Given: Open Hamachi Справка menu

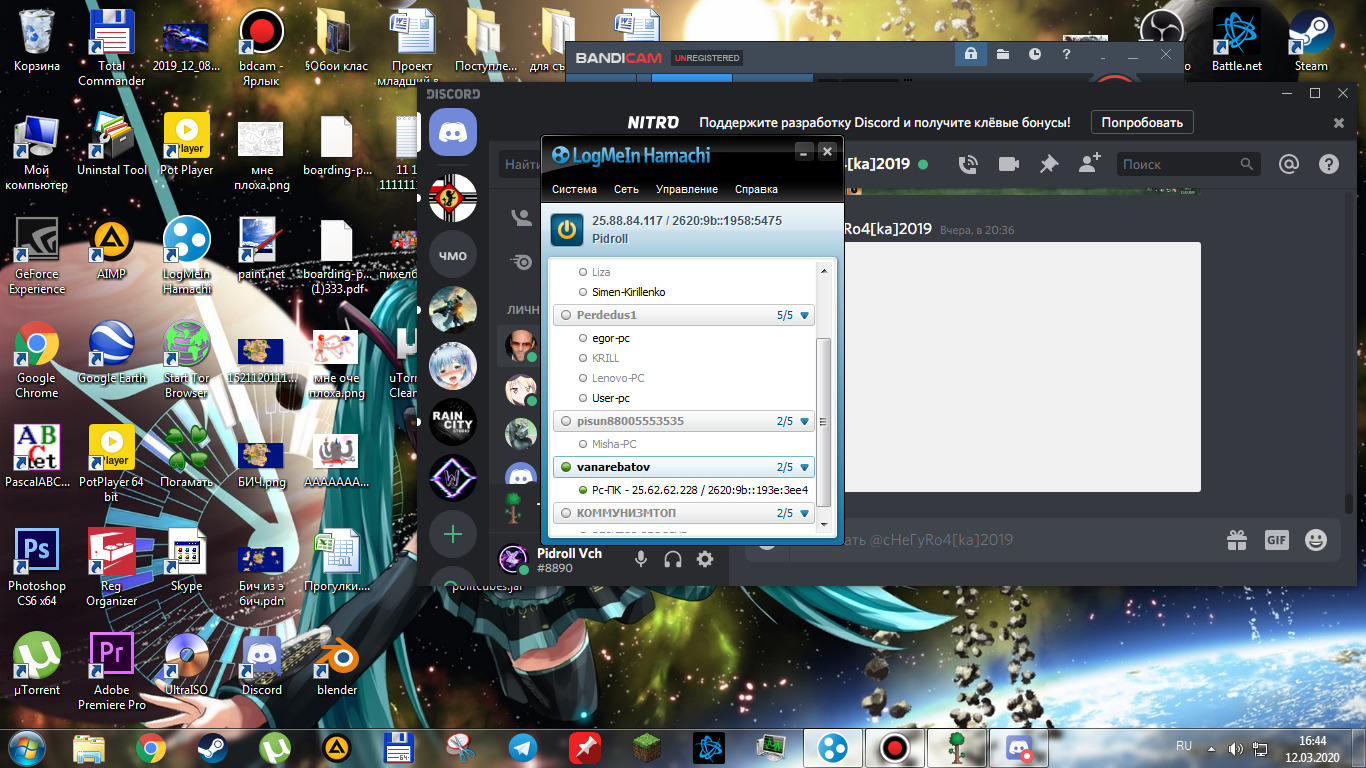Looking at the screenshot, I should (756, 189).
